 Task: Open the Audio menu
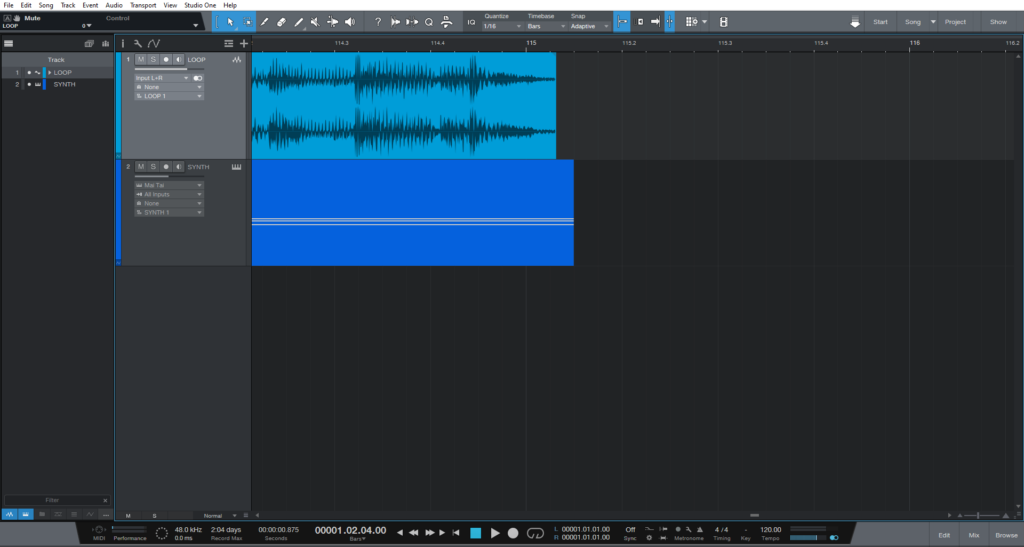tap(114, 5)
